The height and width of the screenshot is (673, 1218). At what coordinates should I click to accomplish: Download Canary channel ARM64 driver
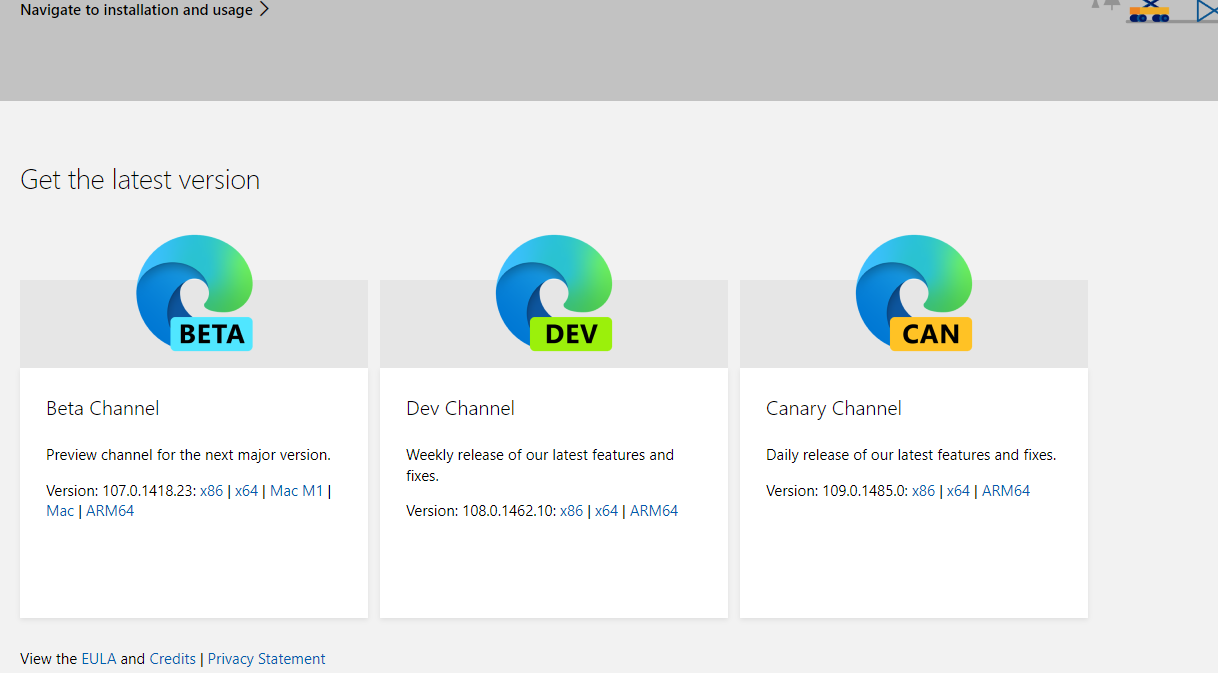click(1006, 491)
